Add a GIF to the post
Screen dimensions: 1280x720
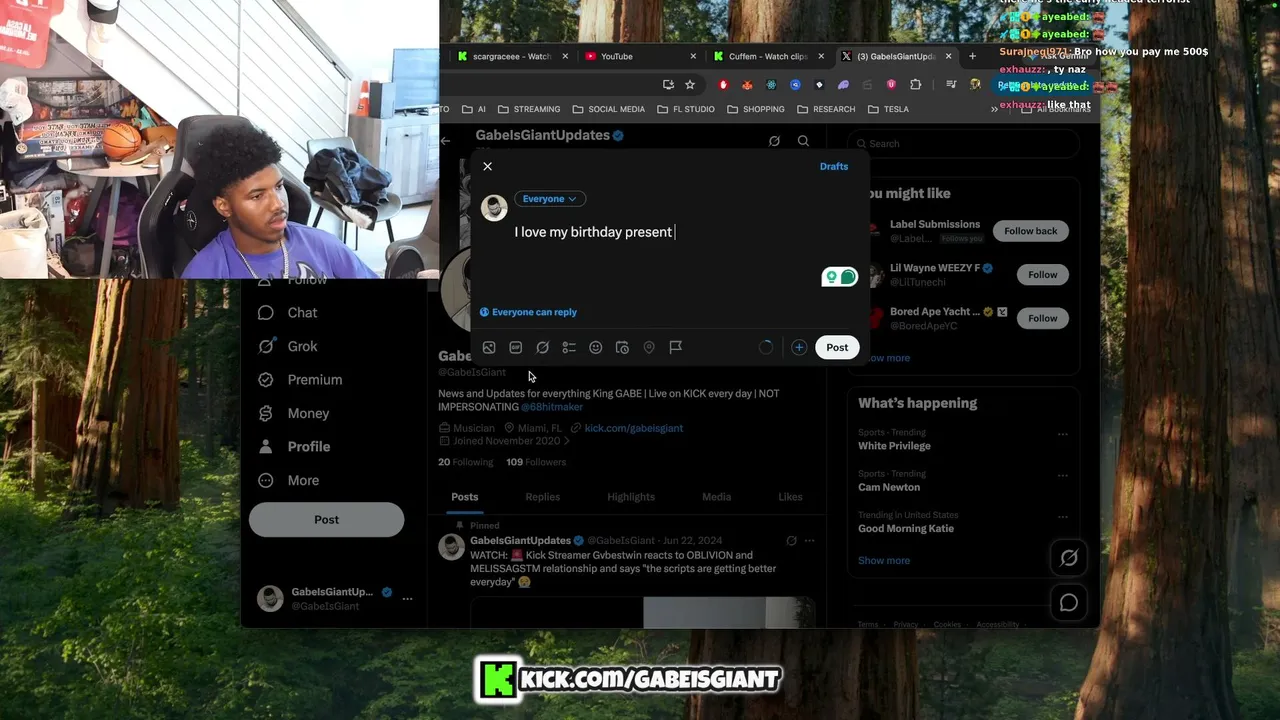(516, 347)
